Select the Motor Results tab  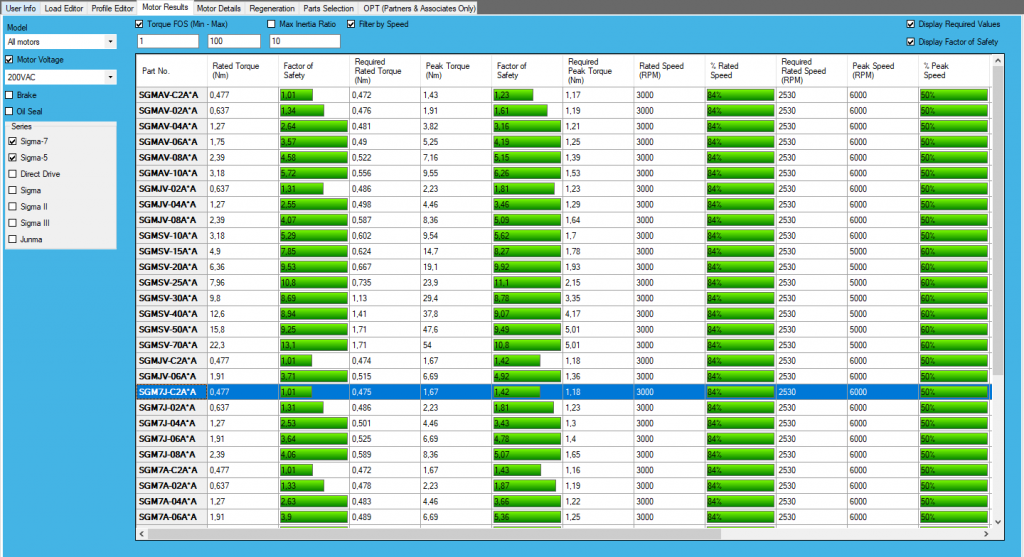pyautogui.click(x=165, y=7)
